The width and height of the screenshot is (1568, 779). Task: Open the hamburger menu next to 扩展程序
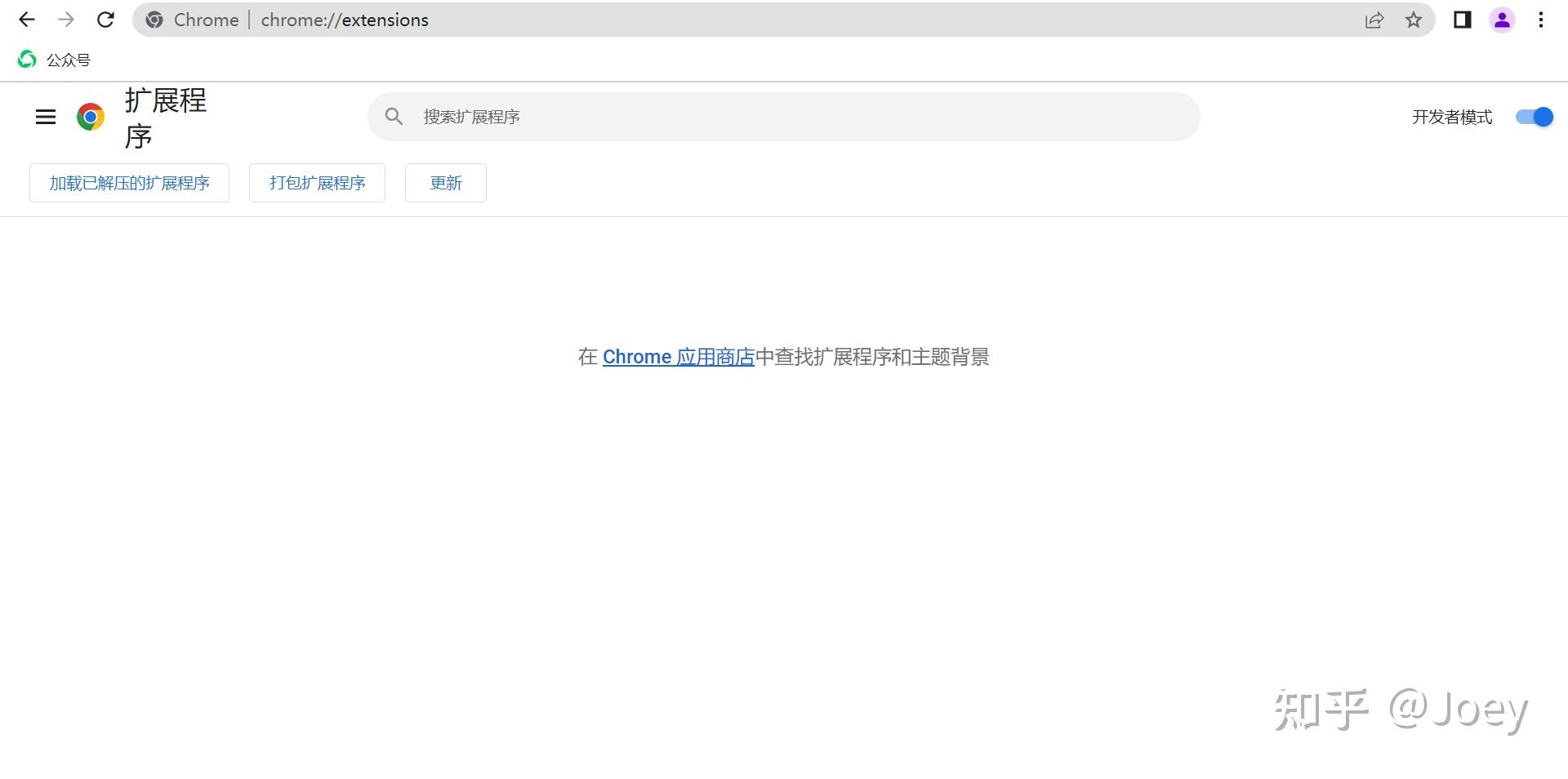pyautogui.click(x=45, y=117)
